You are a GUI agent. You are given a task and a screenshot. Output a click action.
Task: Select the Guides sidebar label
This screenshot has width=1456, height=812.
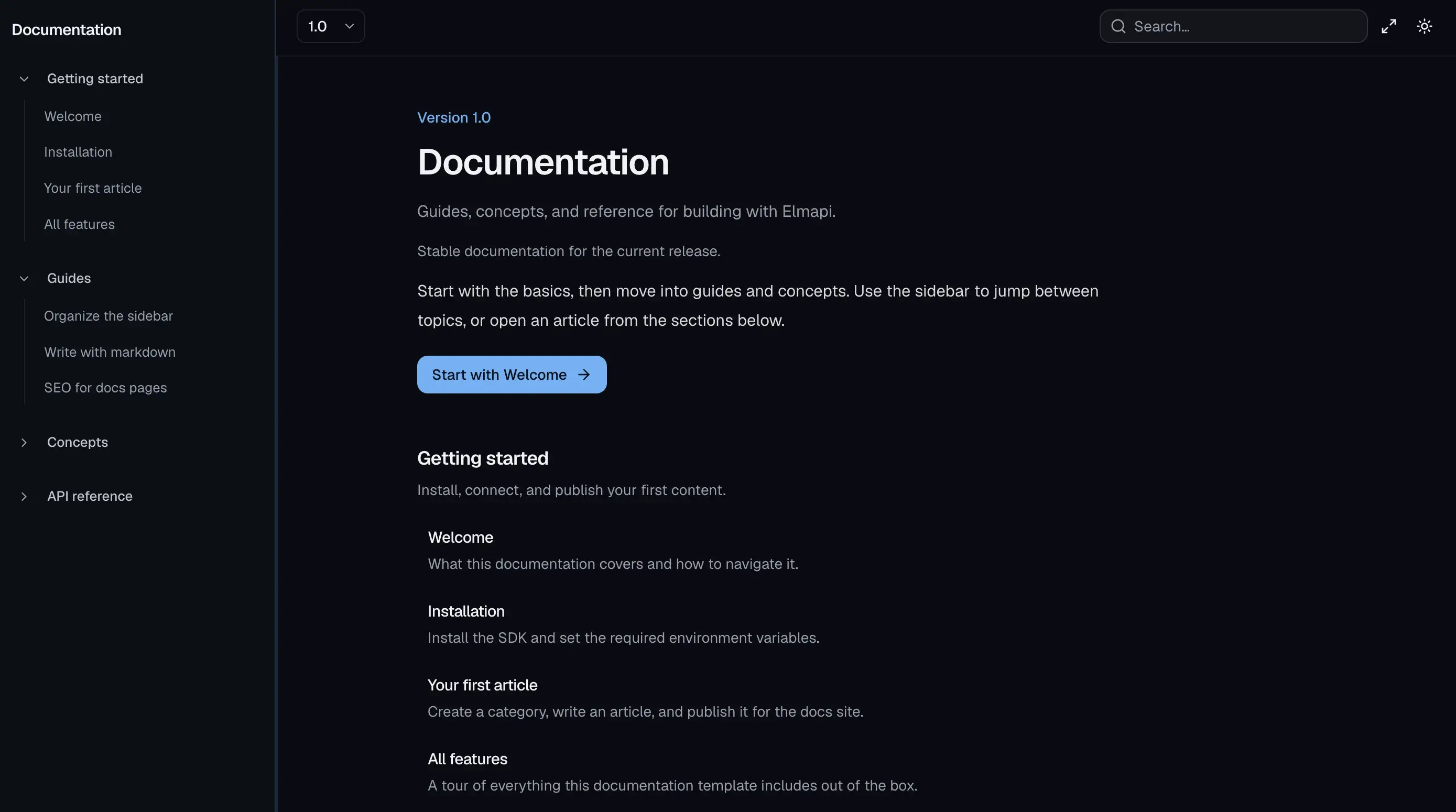tap(69, 279)
